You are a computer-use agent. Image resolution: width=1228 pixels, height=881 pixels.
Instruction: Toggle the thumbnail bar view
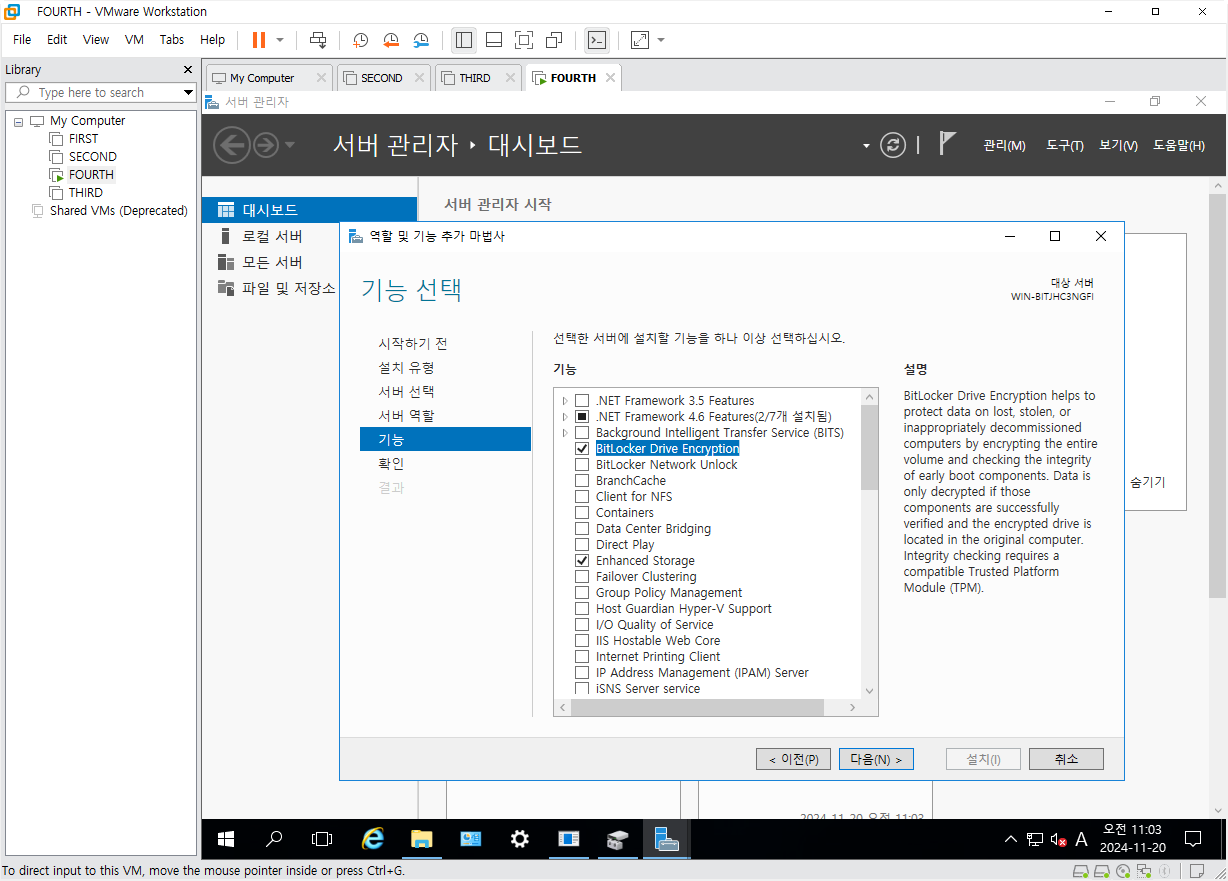click(494, 40)
